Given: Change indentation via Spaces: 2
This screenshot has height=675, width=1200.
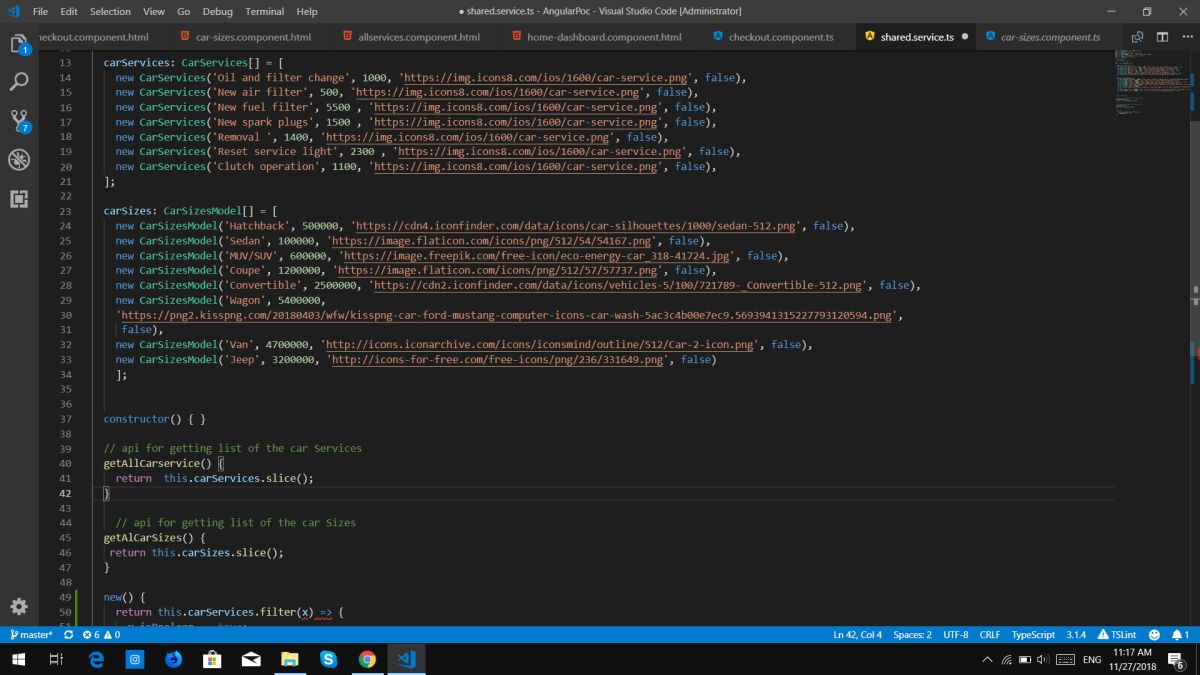Looking at the screenshot, I should [912, 634].
